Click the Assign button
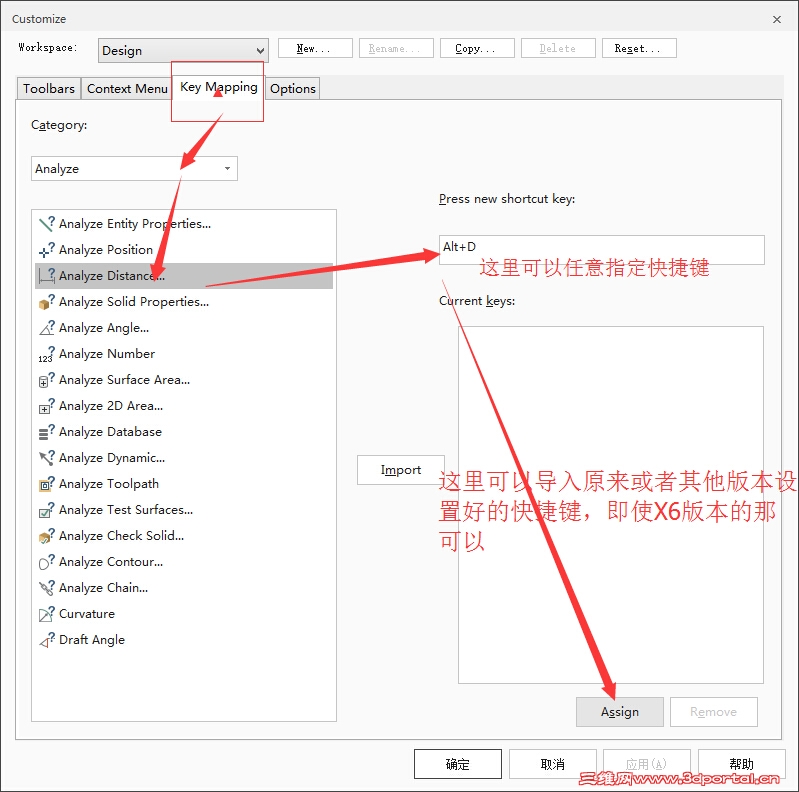Viewport: 799px width, 792px height. (620, 712)
